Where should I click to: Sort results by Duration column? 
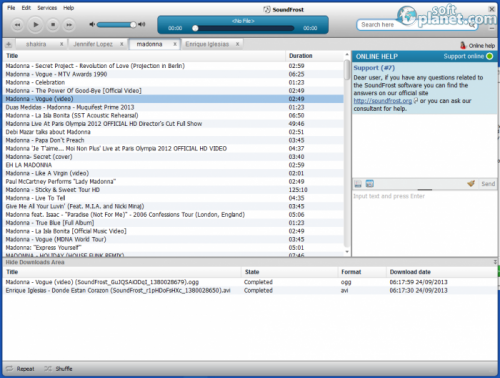315,56
